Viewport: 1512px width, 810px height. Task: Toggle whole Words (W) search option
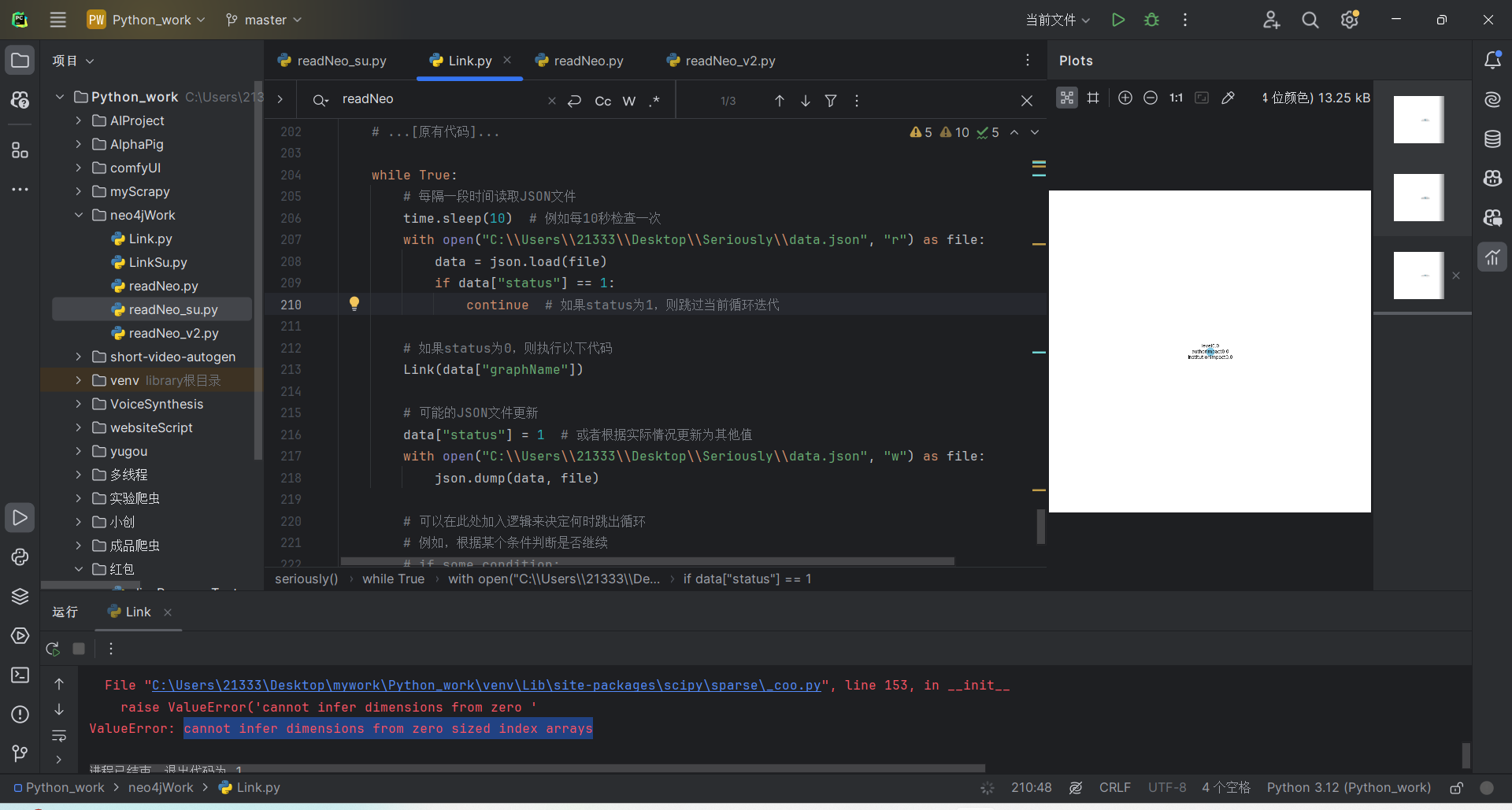coord(628,101)
